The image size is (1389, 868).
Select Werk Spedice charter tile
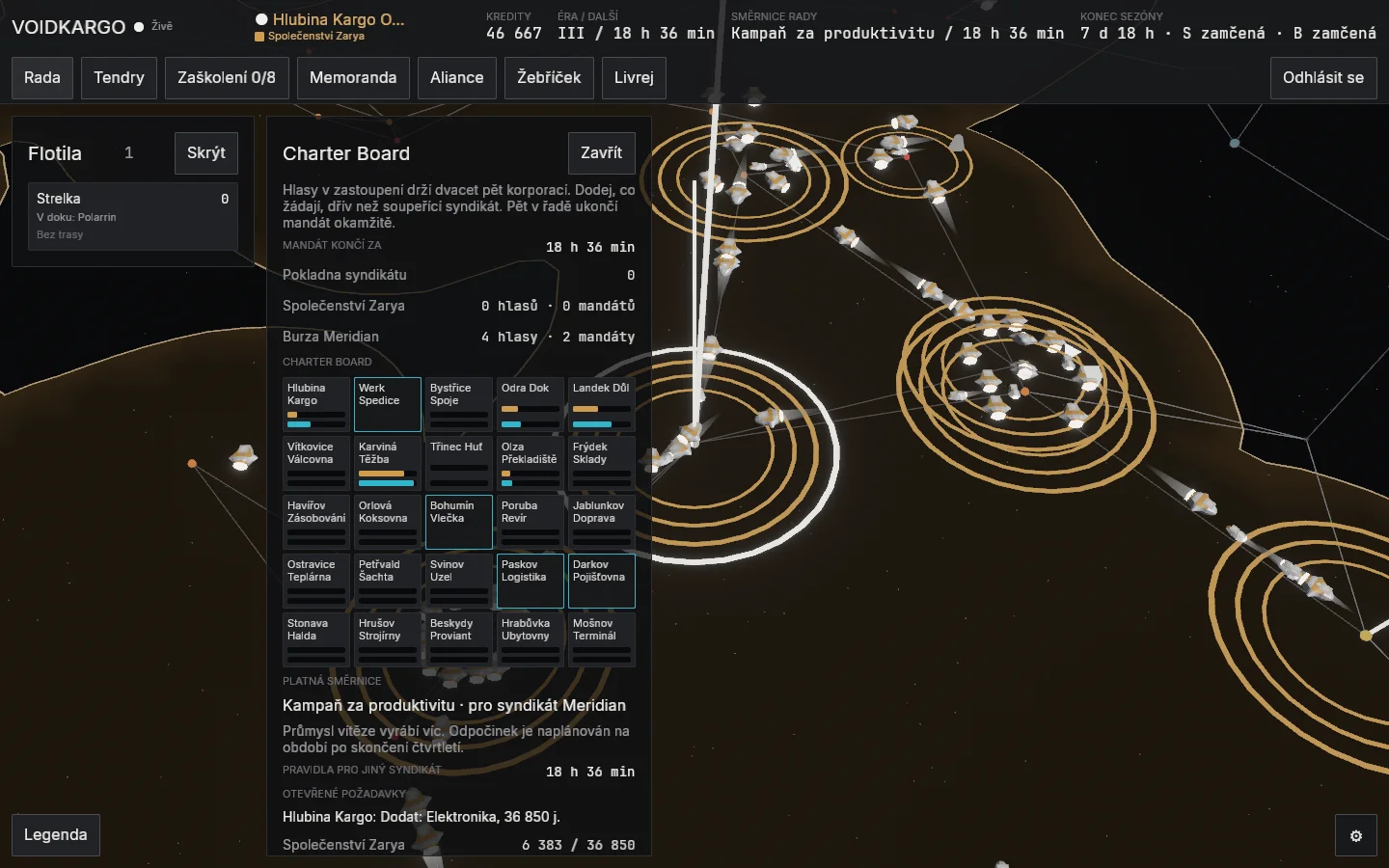click(388, 404)
